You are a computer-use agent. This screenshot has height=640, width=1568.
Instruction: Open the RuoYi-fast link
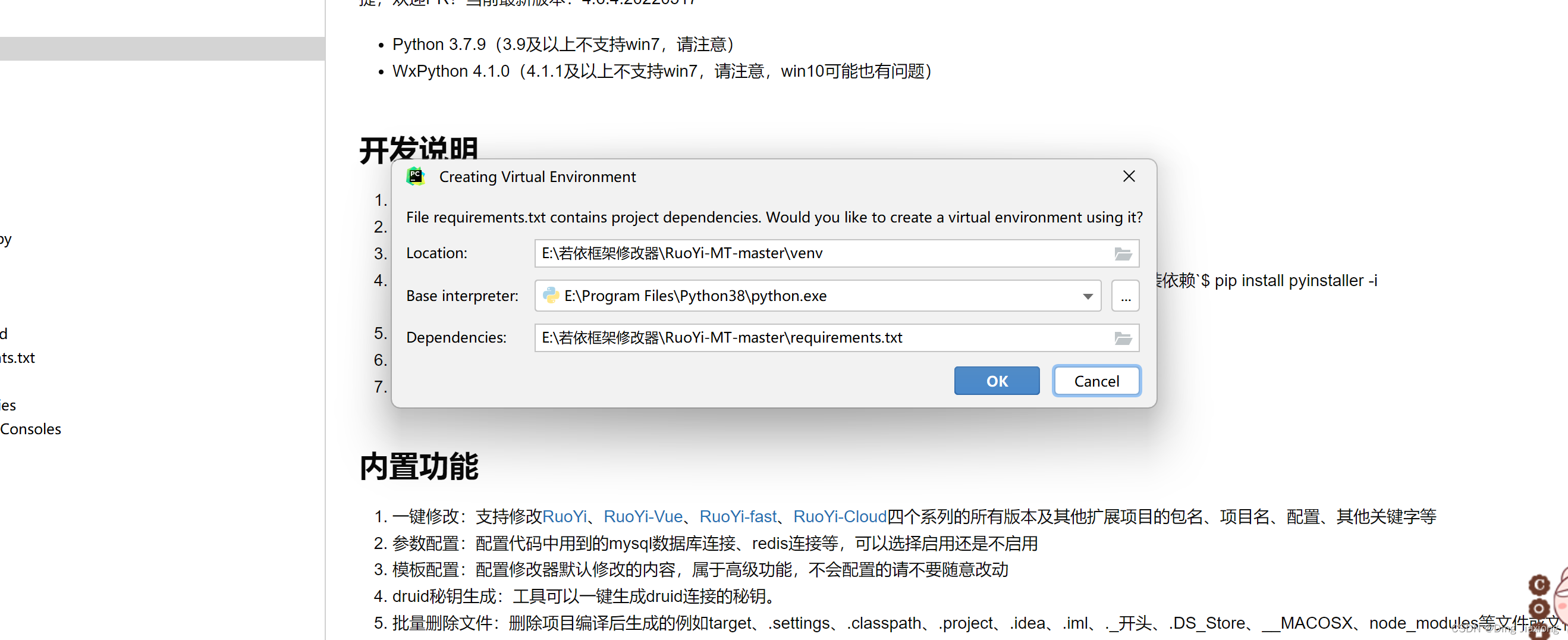pos(738,516)
